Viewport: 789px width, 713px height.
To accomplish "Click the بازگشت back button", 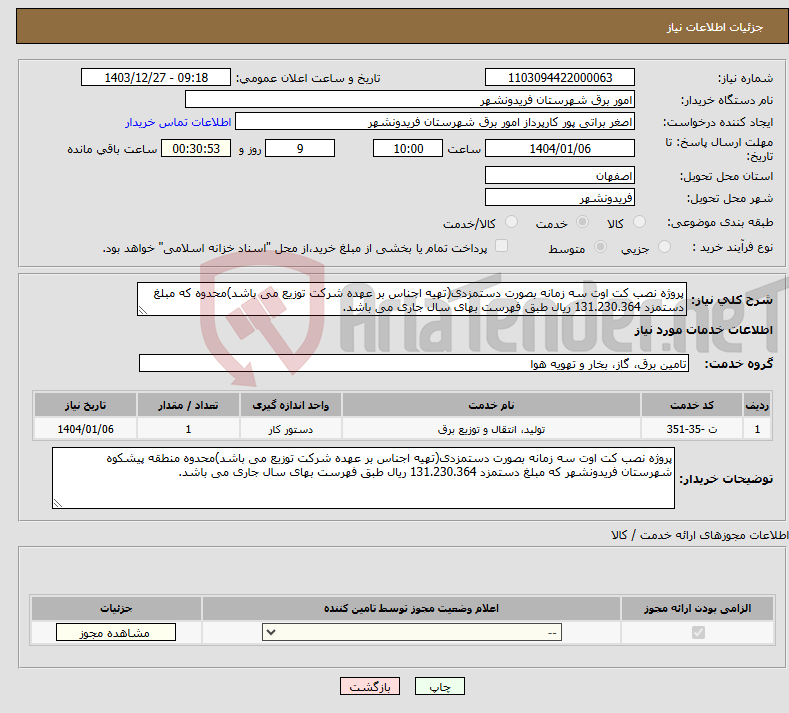I will coord(370,686).
